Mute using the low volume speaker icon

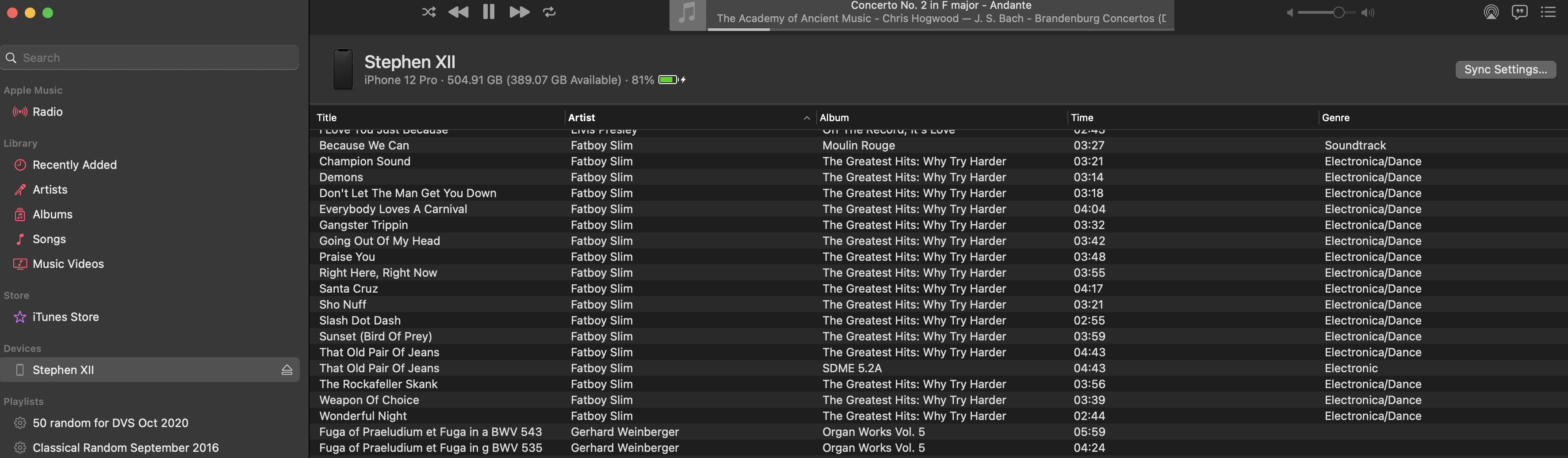point(1290,13)
